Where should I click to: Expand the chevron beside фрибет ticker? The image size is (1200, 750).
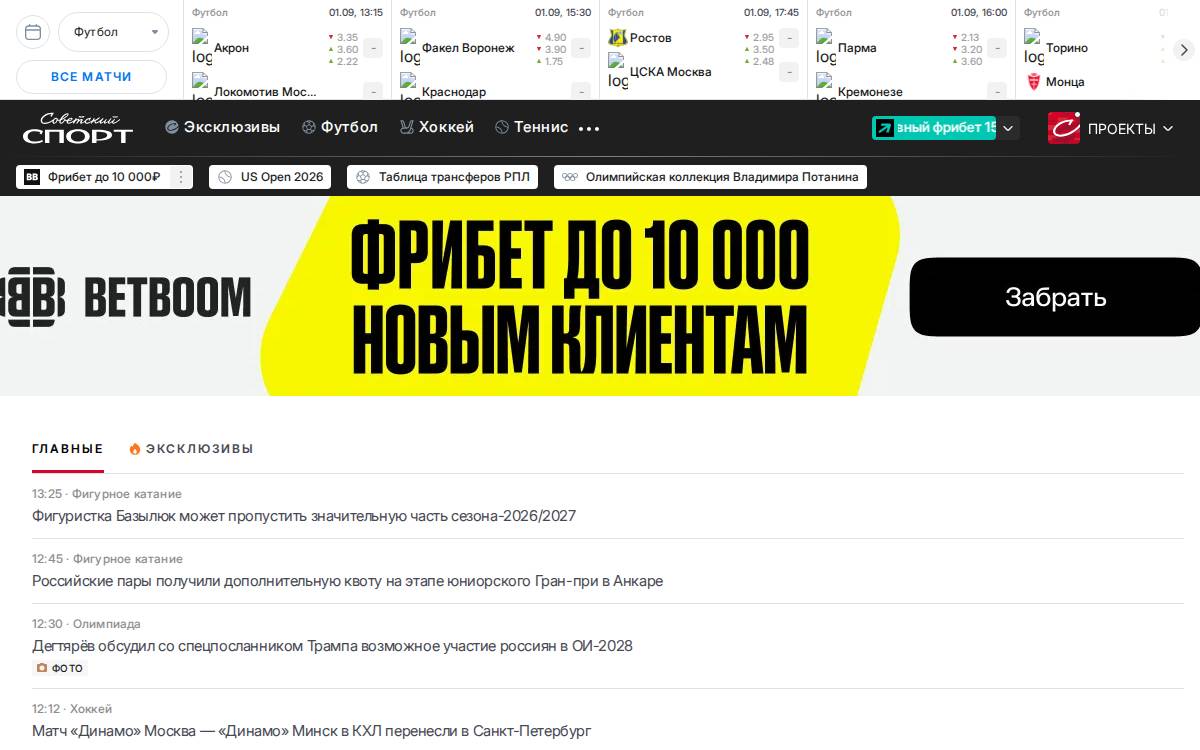point(1008,128)
